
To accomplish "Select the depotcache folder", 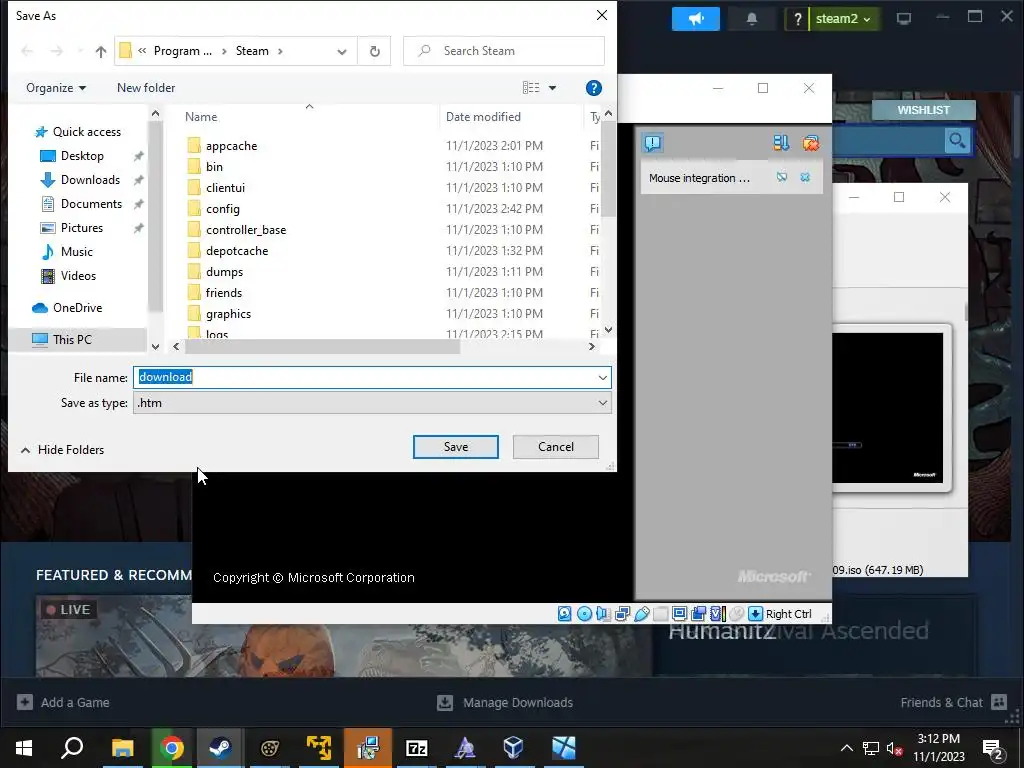I will tap(236, 251).
